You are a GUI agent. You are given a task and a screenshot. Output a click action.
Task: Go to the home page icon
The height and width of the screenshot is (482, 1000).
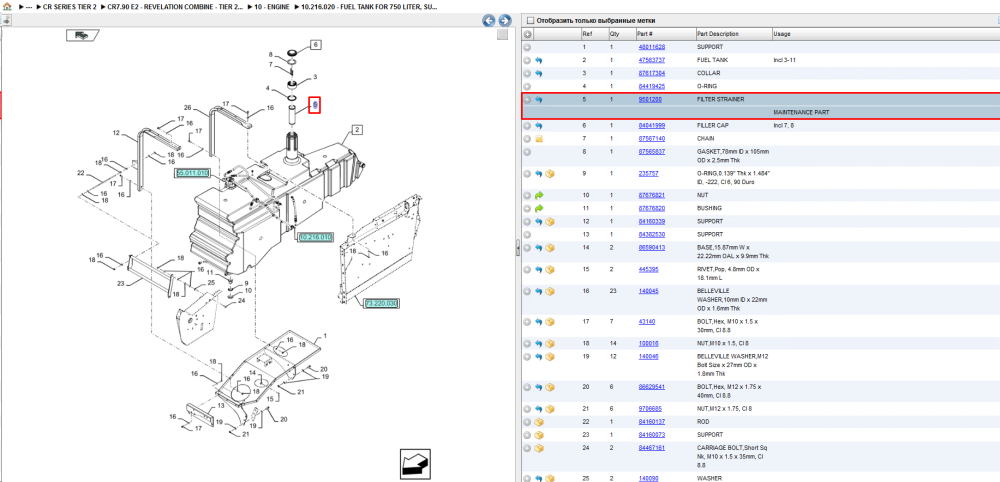pos(7,6)
